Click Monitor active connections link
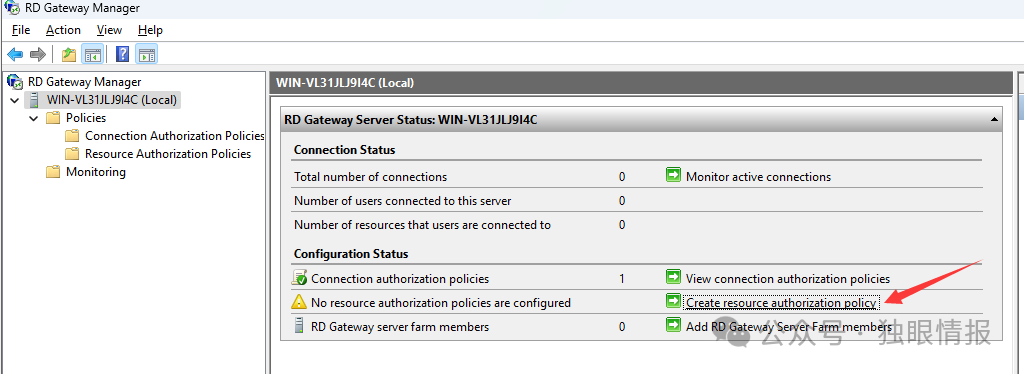This screenshot has width=1024, height=374. tap(758, 177)
